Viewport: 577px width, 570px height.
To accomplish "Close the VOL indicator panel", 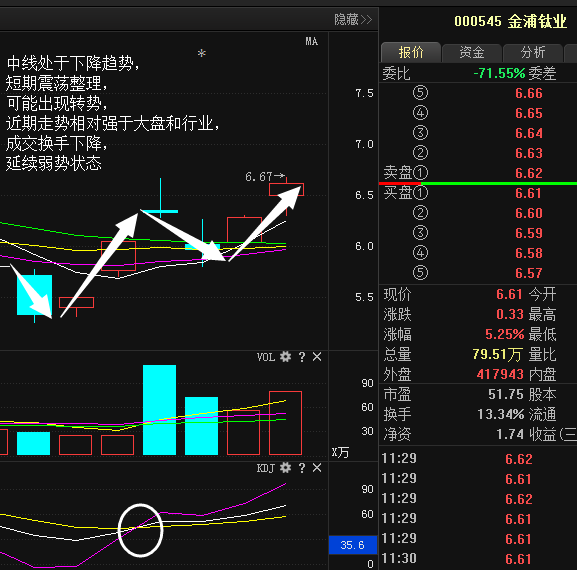I will (317, 357).
